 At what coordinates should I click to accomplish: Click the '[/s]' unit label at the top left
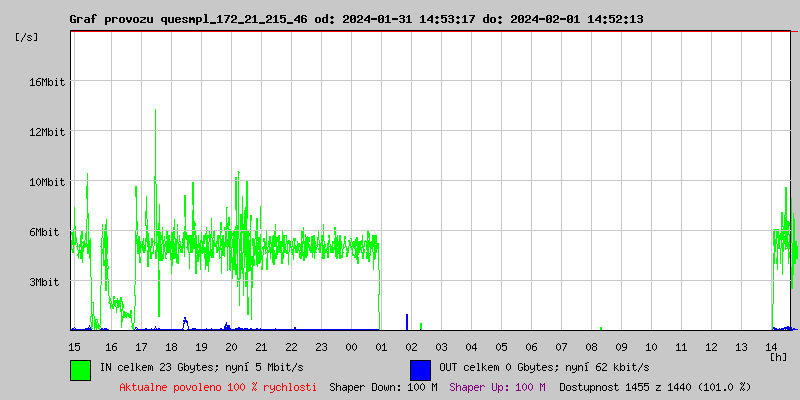(26, 36)
